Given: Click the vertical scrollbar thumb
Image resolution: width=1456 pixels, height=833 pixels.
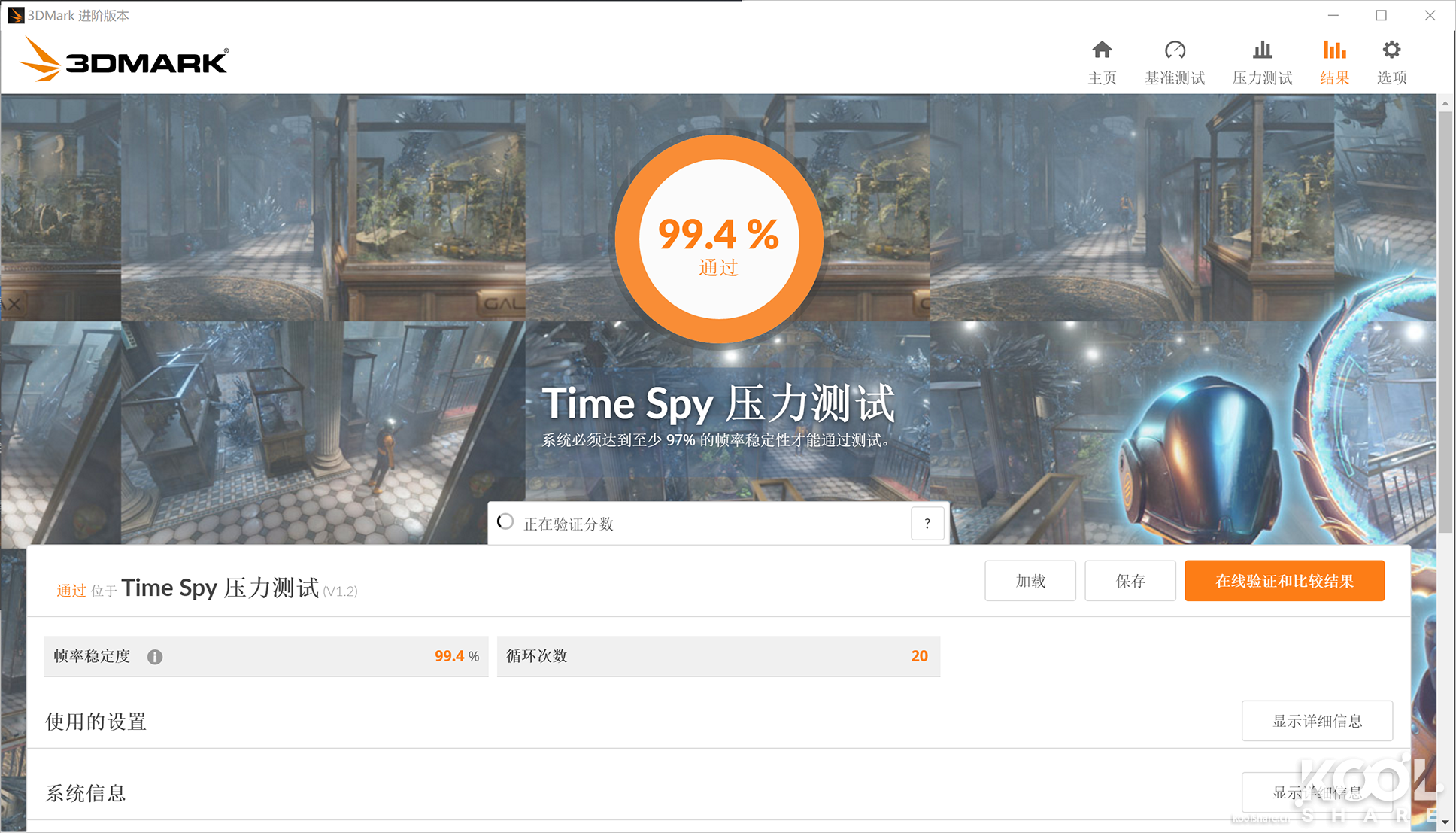Looking at the screenshot, I should point(1445,322).
